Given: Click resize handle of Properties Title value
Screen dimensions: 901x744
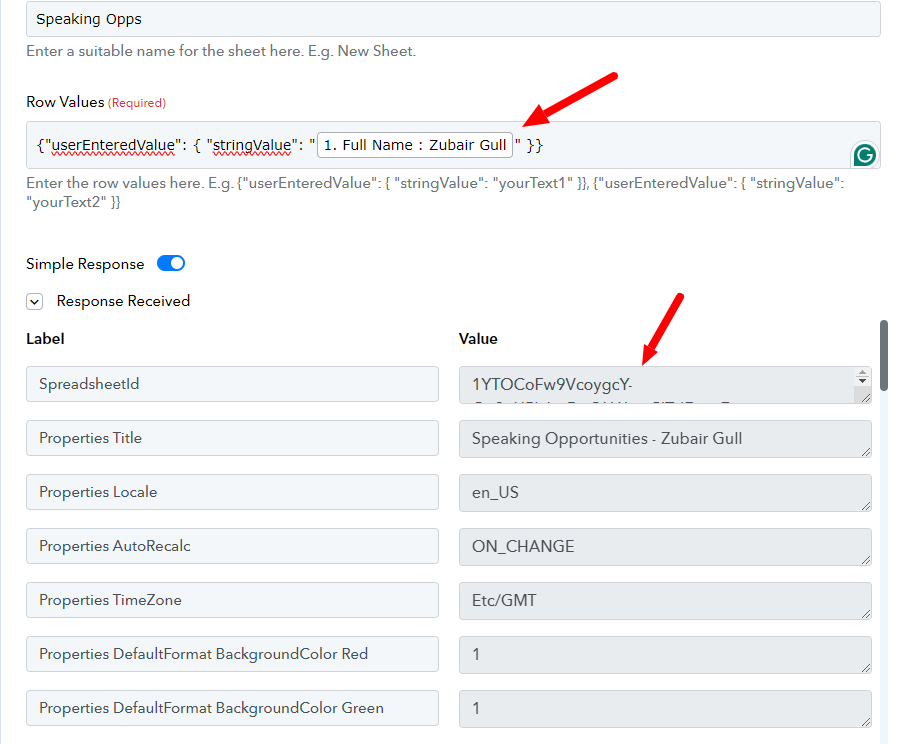Looking at the screenshot, I should click(x=866, y=452).
